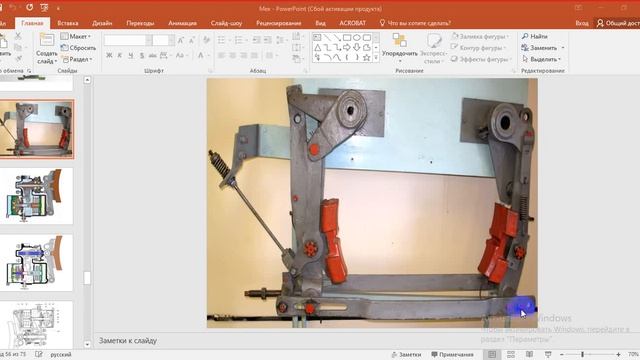Click the Найти find button

(535, 36)
